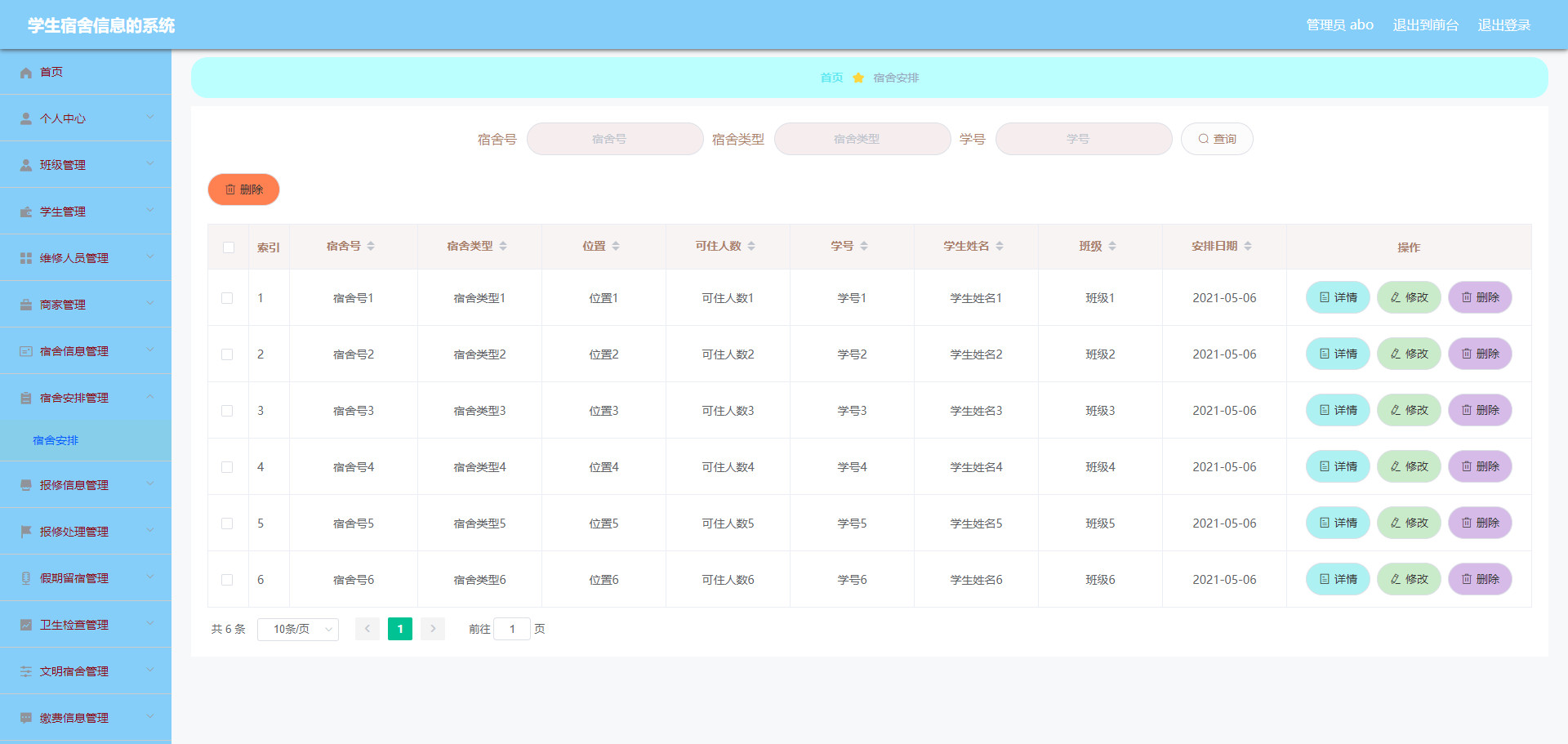Check the row for 宿舍号5

point(227,523)
